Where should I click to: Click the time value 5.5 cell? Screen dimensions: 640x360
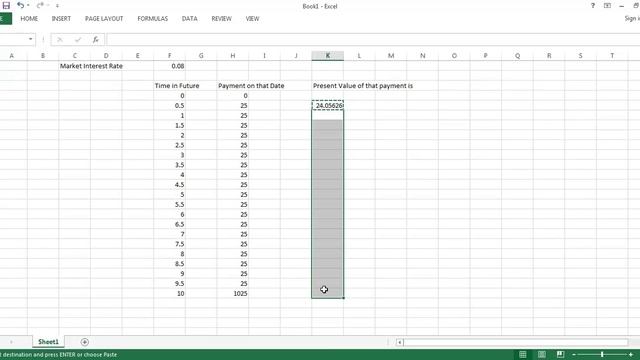click(169, 204)
